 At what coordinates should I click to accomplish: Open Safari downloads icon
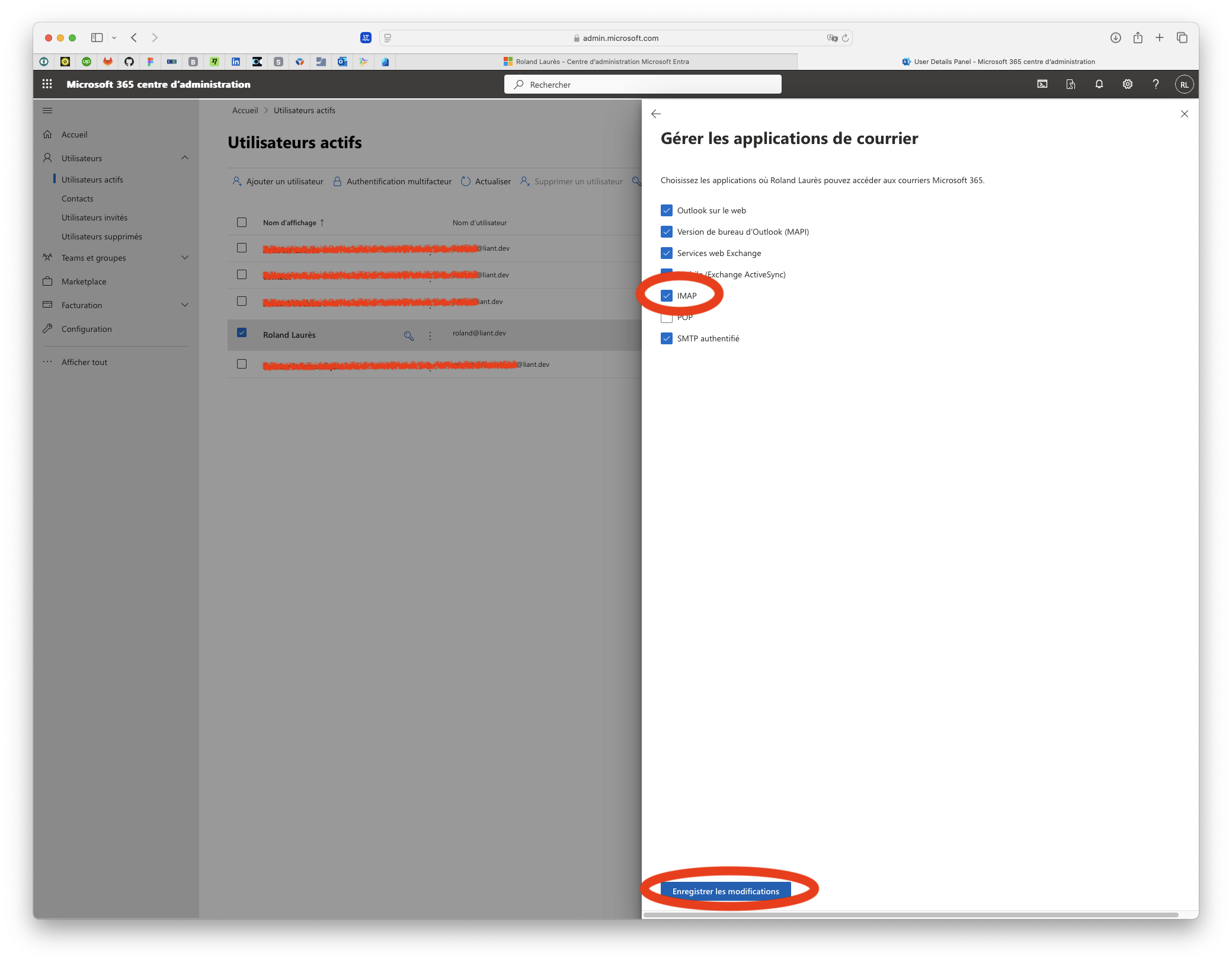(x=1115, y=37)
